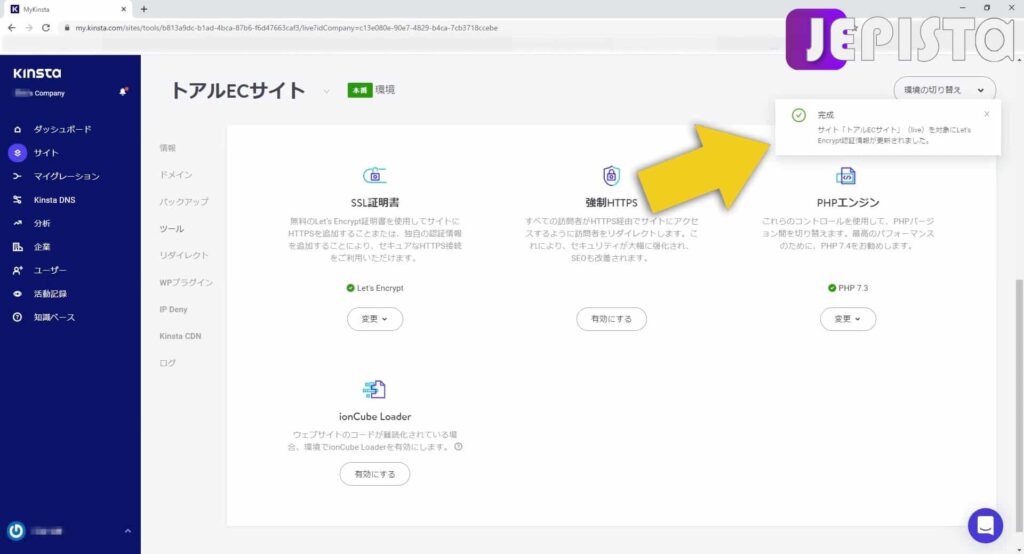1024x554 pixels.
Task: Click the トアルECサイト site title
Action: pyautogui.click(x=238, y=90)
